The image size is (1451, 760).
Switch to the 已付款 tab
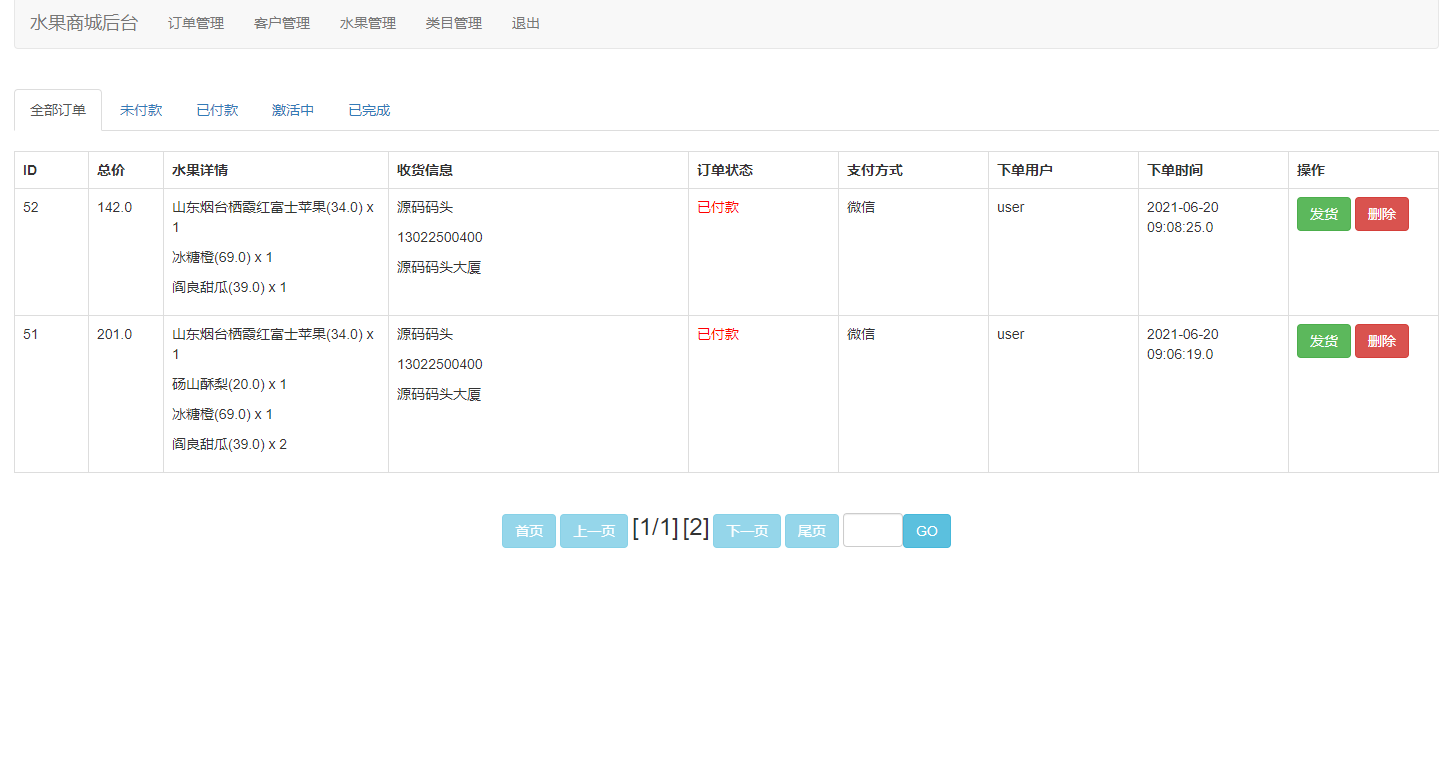click(217, 110)
